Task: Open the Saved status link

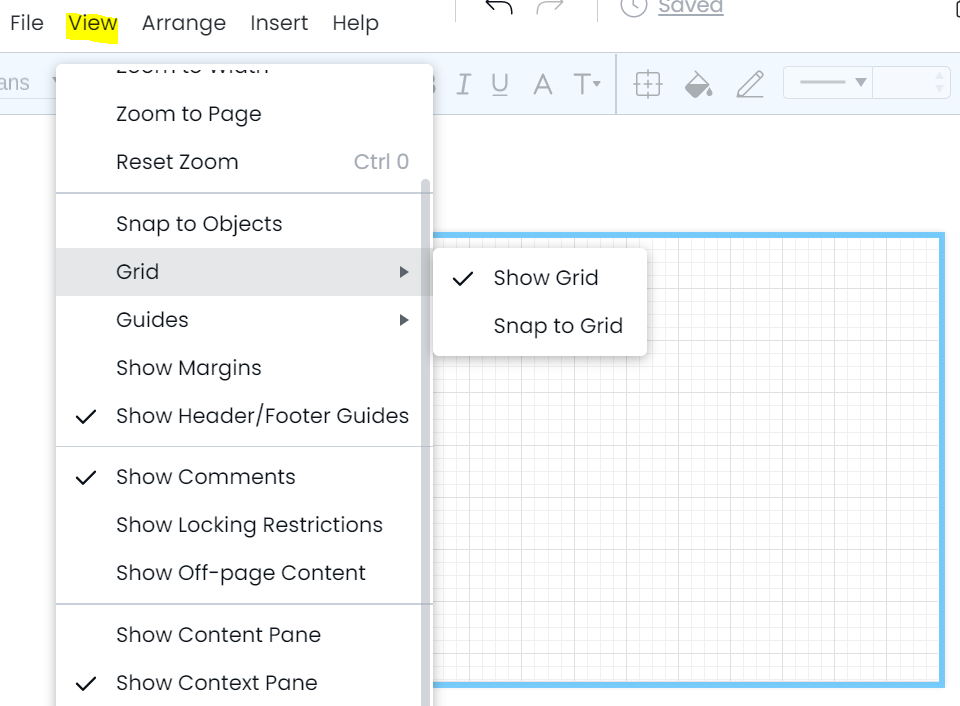Action: pos(691,7)
